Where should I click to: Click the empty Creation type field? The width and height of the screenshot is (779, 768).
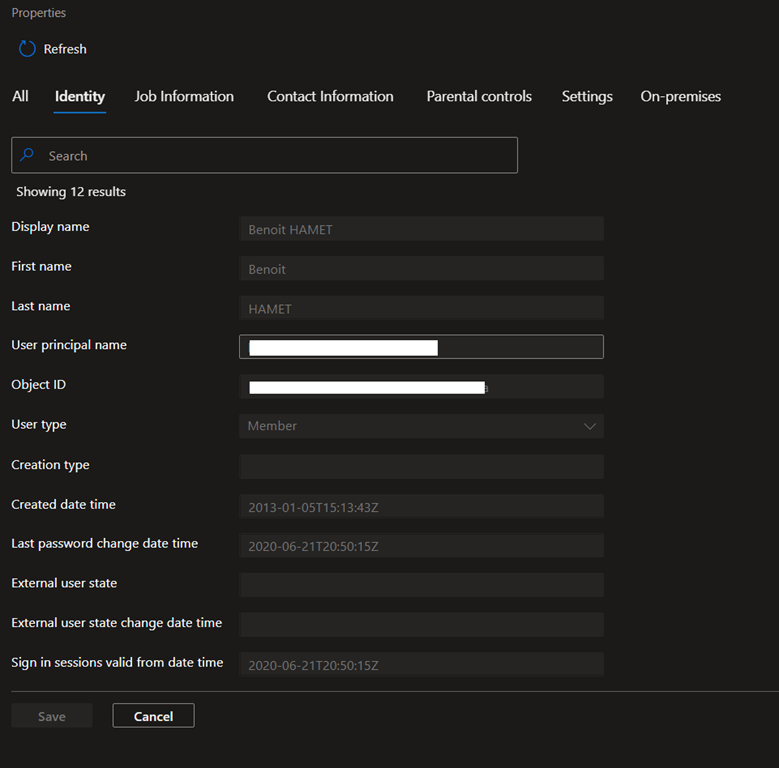[x=421, y=467]
